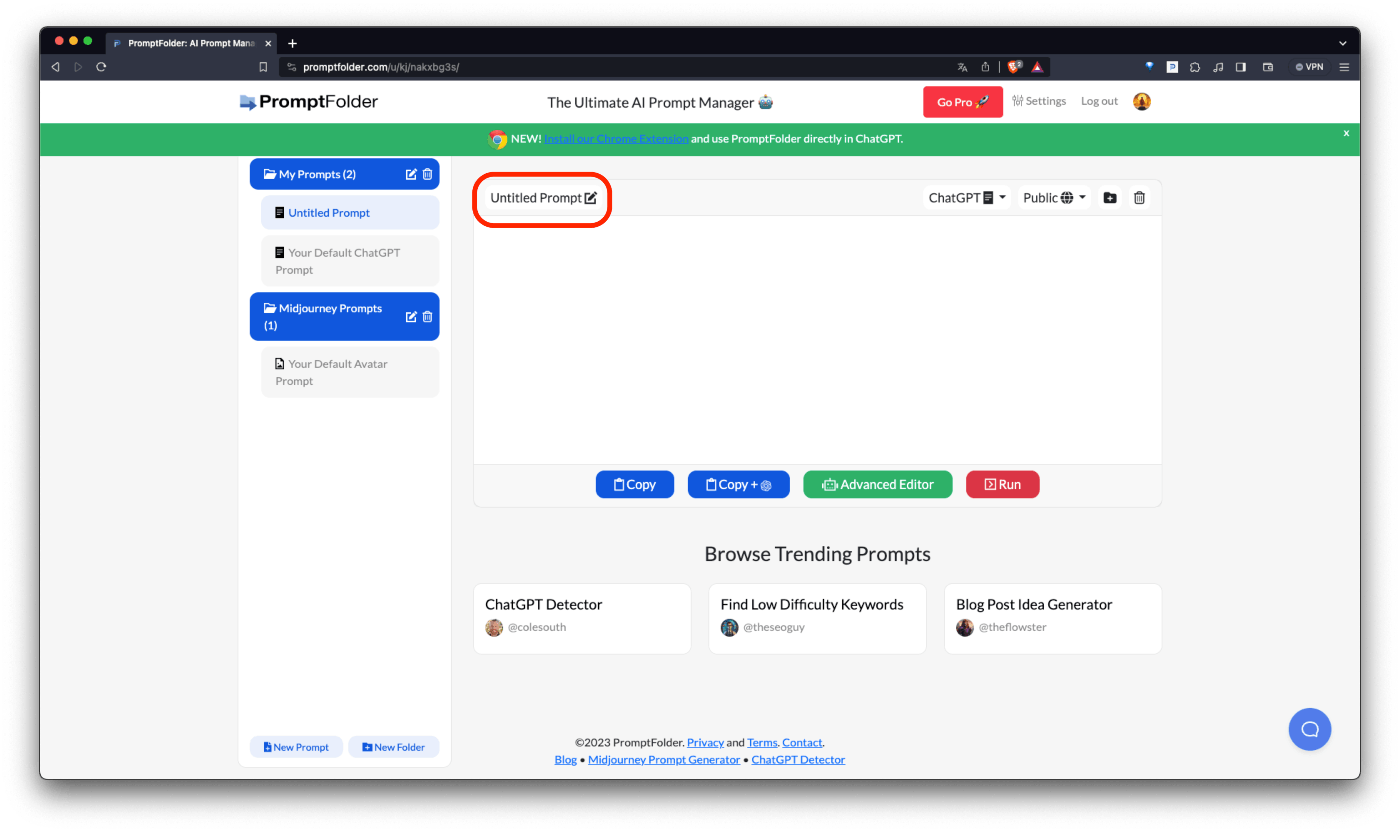The image size is (1400, 832).
Task: Edit the Midjourney Prompts folder name
Action: 411,317
